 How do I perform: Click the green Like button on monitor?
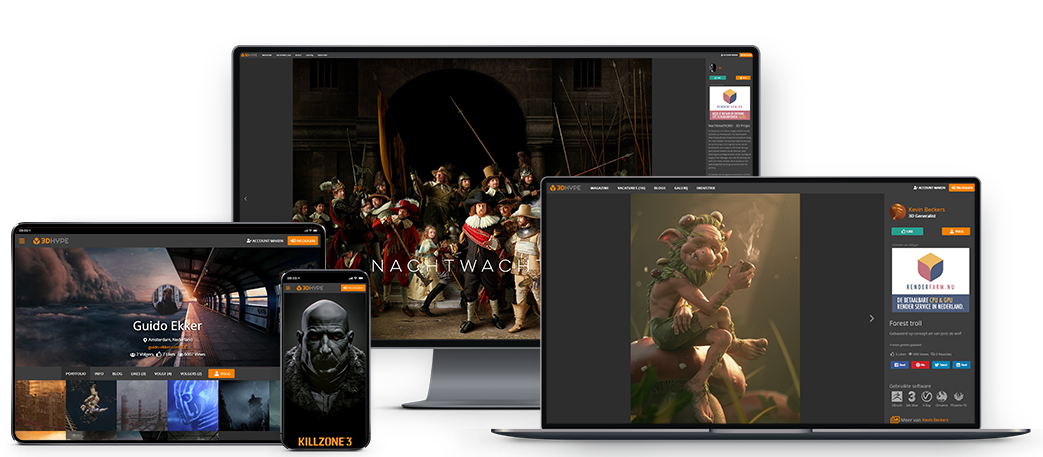[x=718, y=78]
